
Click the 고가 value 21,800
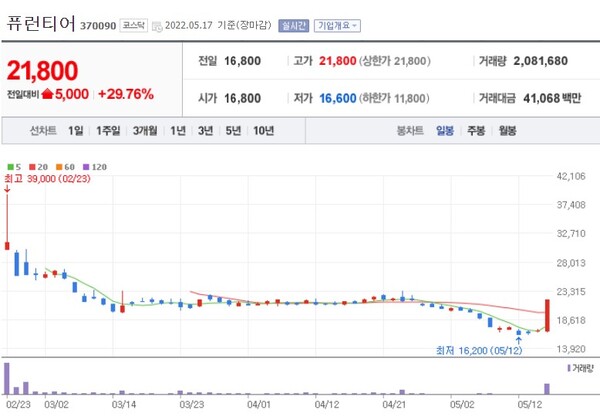pyautogui.click(x=338, y=61)
